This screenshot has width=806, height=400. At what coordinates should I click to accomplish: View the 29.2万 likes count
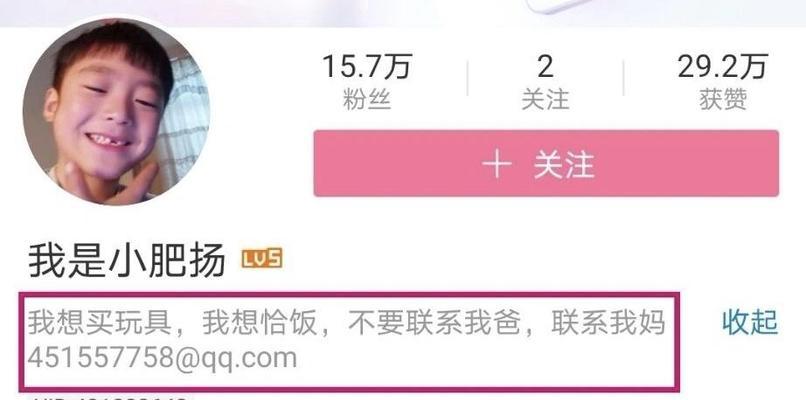[722, 67]
